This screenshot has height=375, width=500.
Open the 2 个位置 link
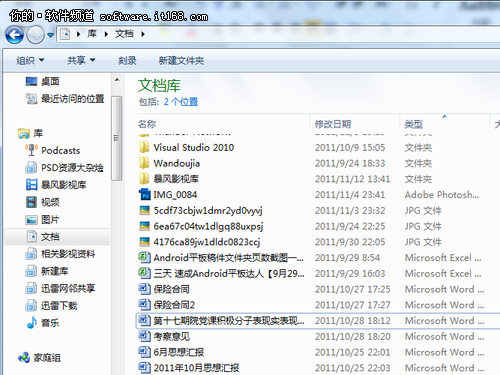tap(181, 102)
